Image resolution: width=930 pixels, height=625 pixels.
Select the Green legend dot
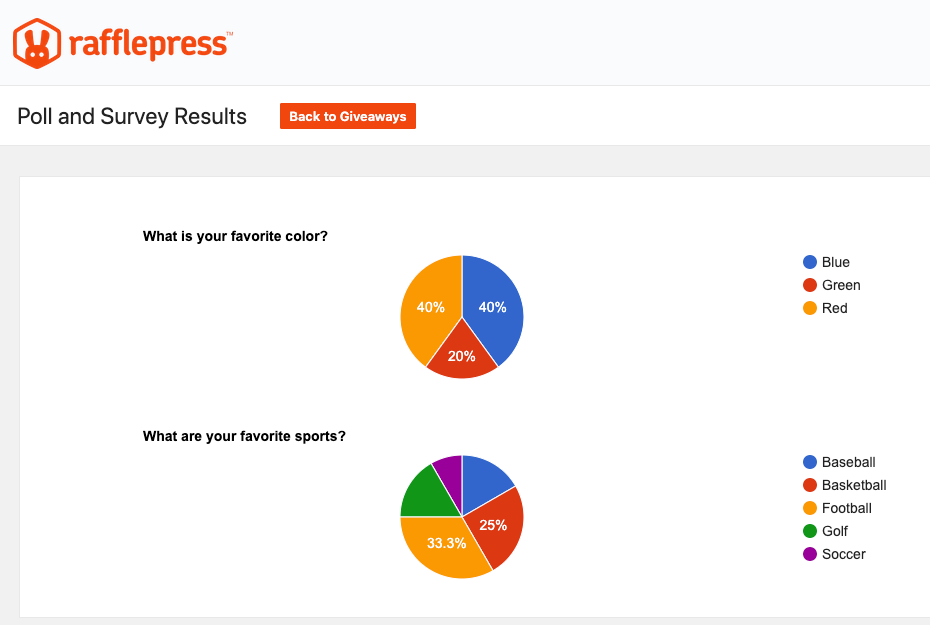click(810, 285)
